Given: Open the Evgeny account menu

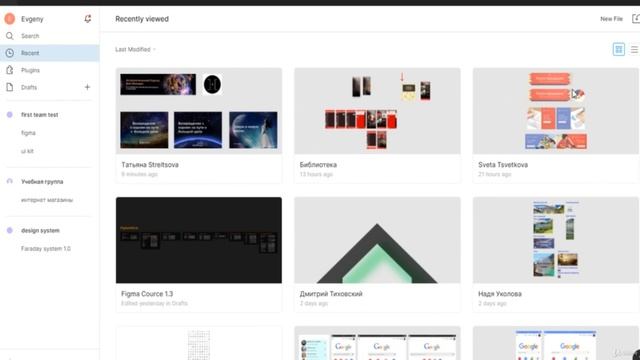Looking at the screenshot, I should point(32,19).
